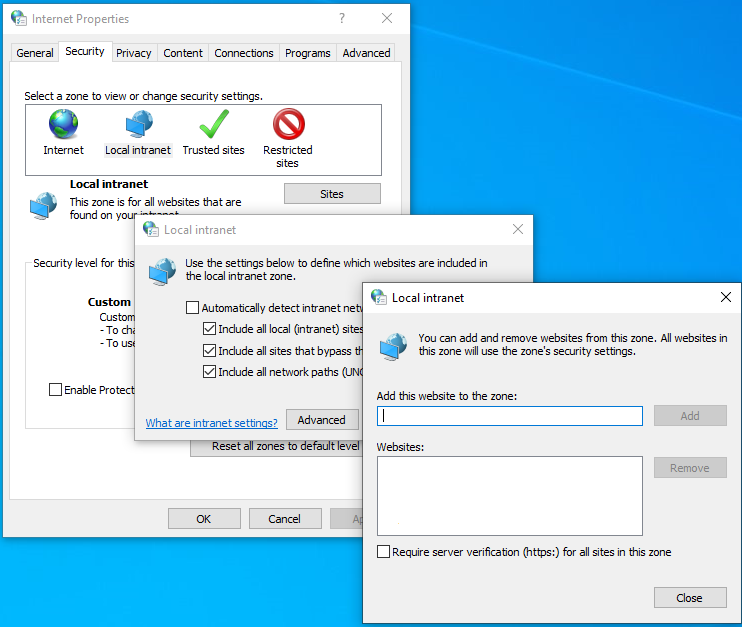Screen dimensions: 742x627
Task: Toggle the Enable Protected Mode checkbox
Action: click(55, 389)
